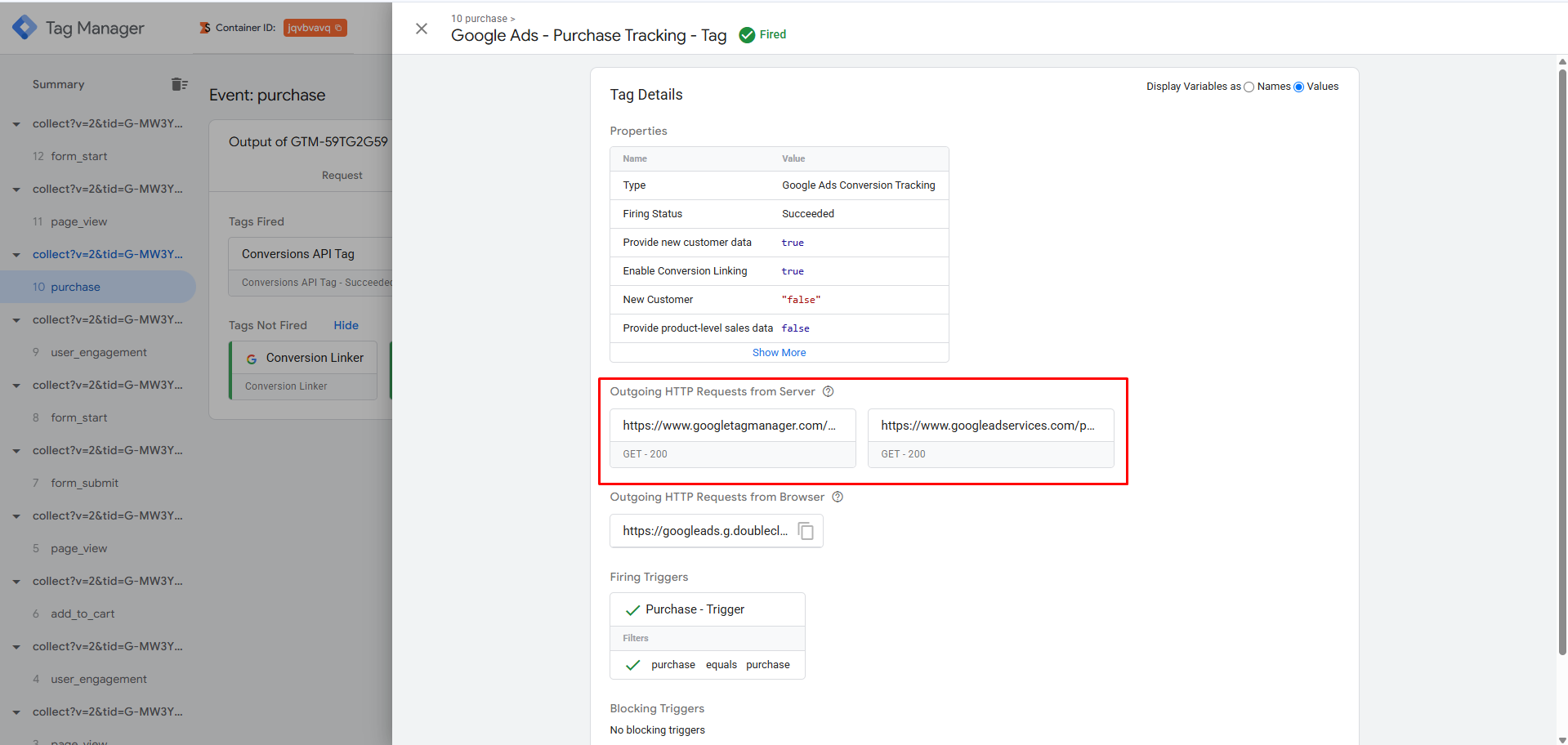
Task: Open help for Outgoing Server Requests
Action: [x=828, y=391]
